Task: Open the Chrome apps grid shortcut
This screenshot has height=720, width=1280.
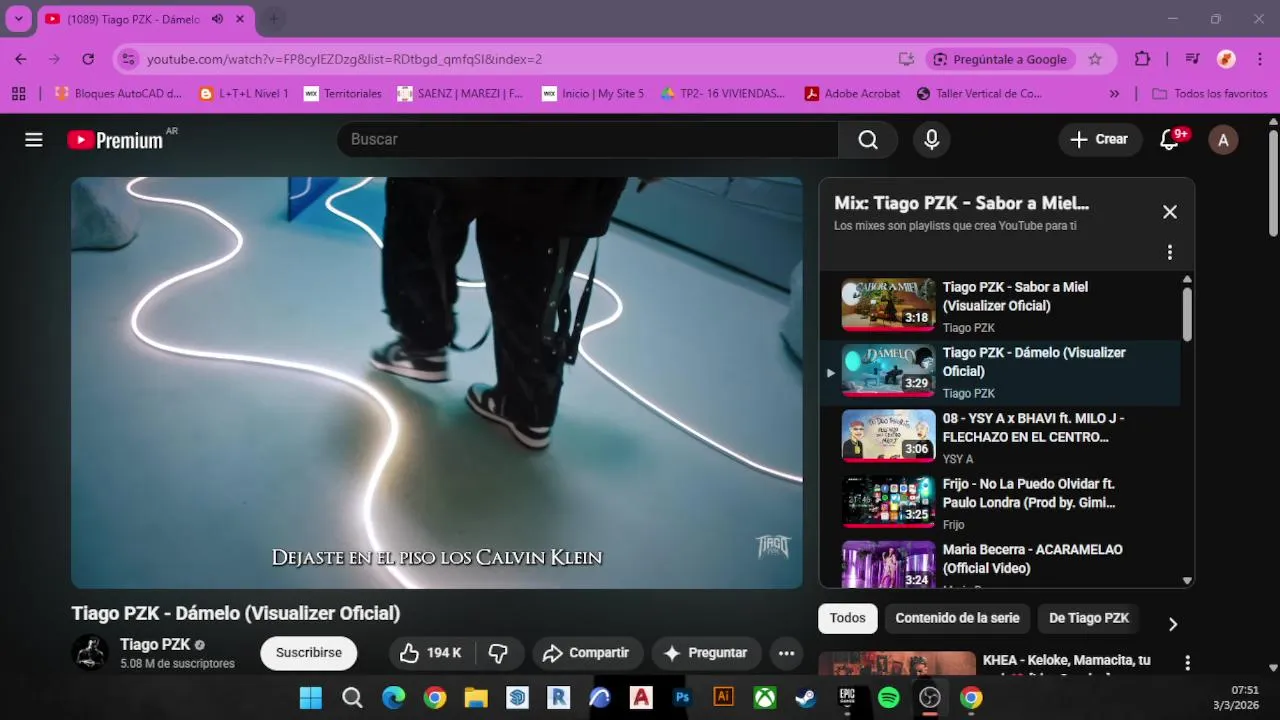Action: [18, 94]
